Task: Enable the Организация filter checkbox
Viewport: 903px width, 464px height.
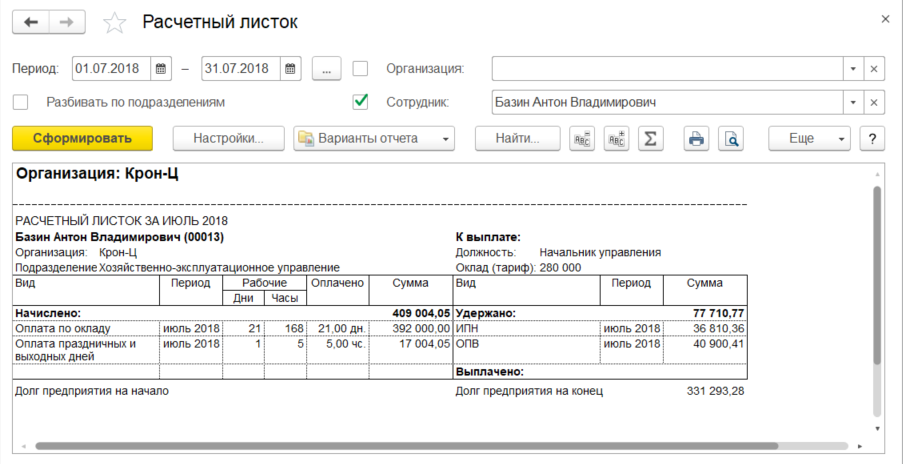Action: (361, 69)
